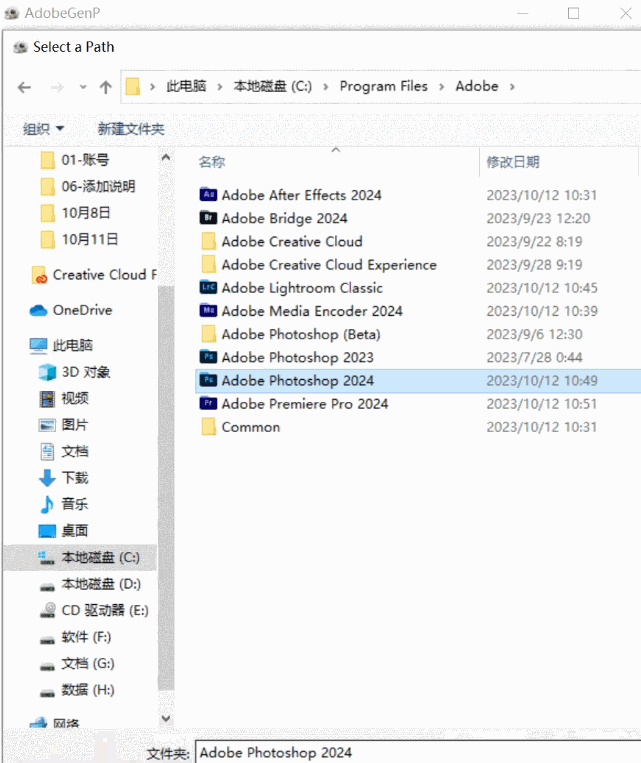Viewport: 641px width, 763px height.
Task: Select the Common folder icon
Action: pyautogui.click(x=208, y=427)
